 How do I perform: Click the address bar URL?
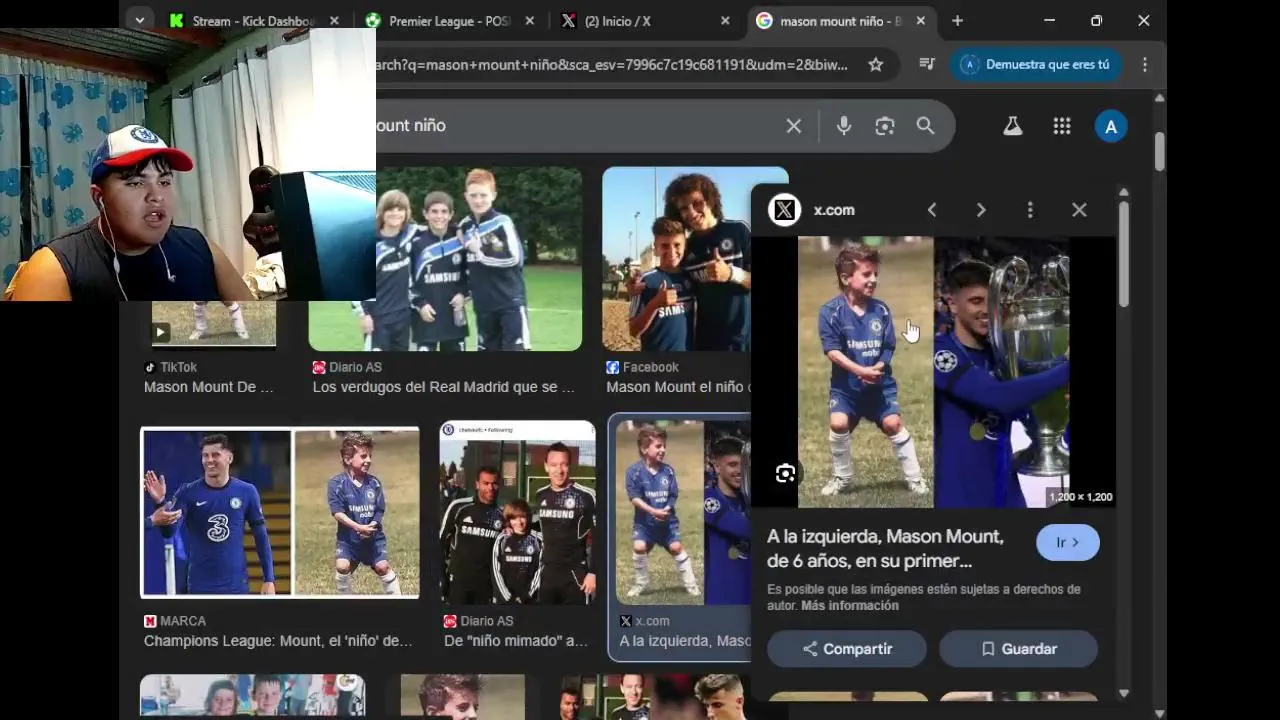point(612,65)
